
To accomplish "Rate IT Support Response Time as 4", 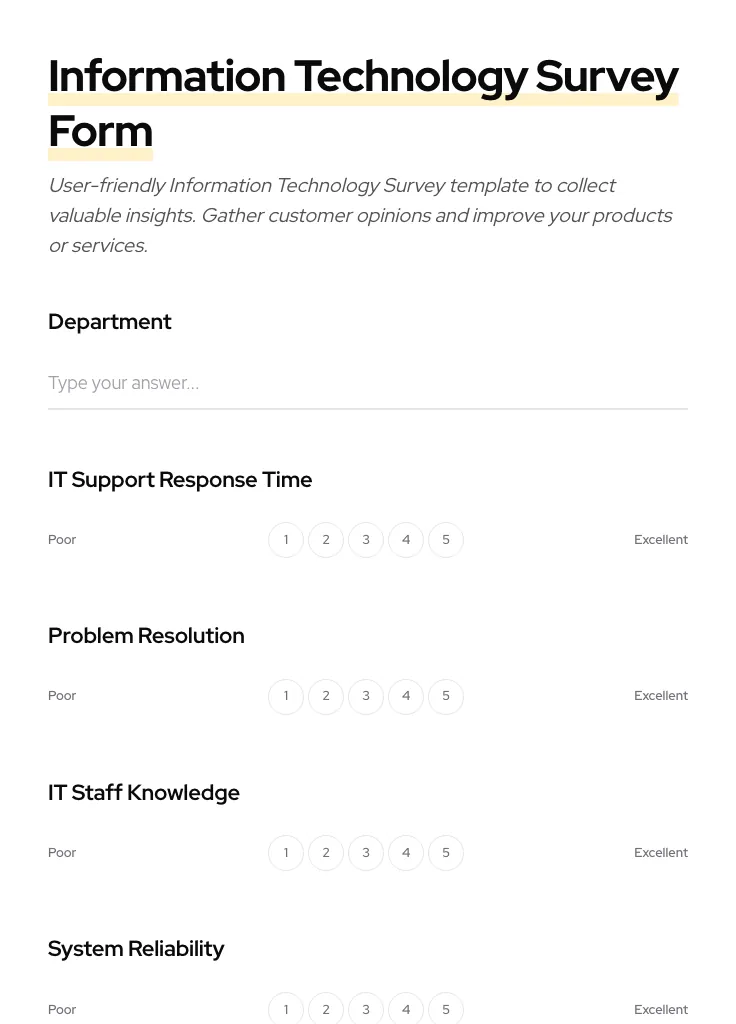I will [x=406, y=539].
